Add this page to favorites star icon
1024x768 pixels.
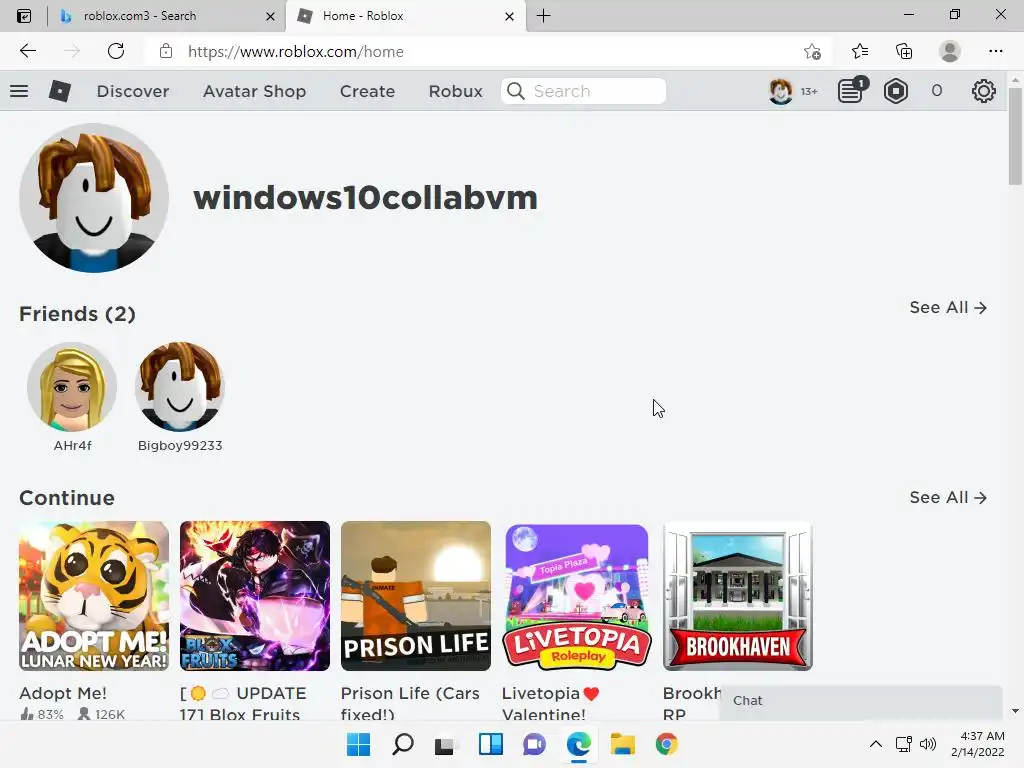pyautogui.click(x=812, y=51)
